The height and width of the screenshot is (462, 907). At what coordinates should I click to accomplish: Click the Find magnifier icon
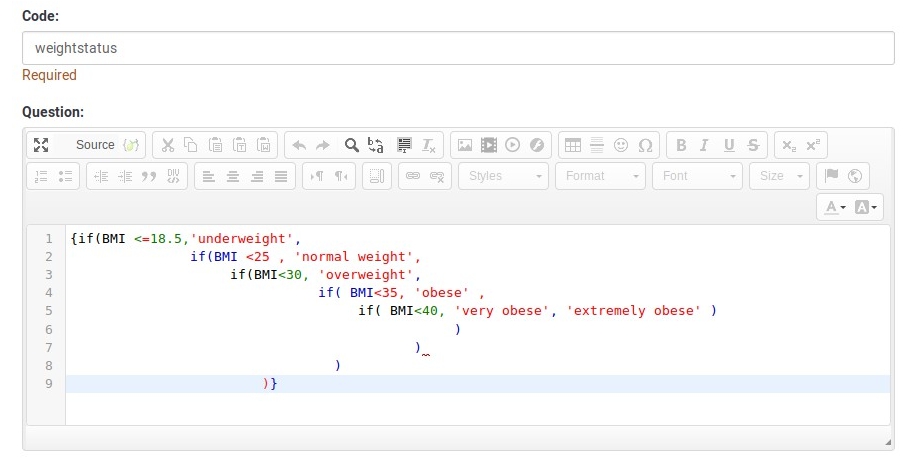click(351, 145)
